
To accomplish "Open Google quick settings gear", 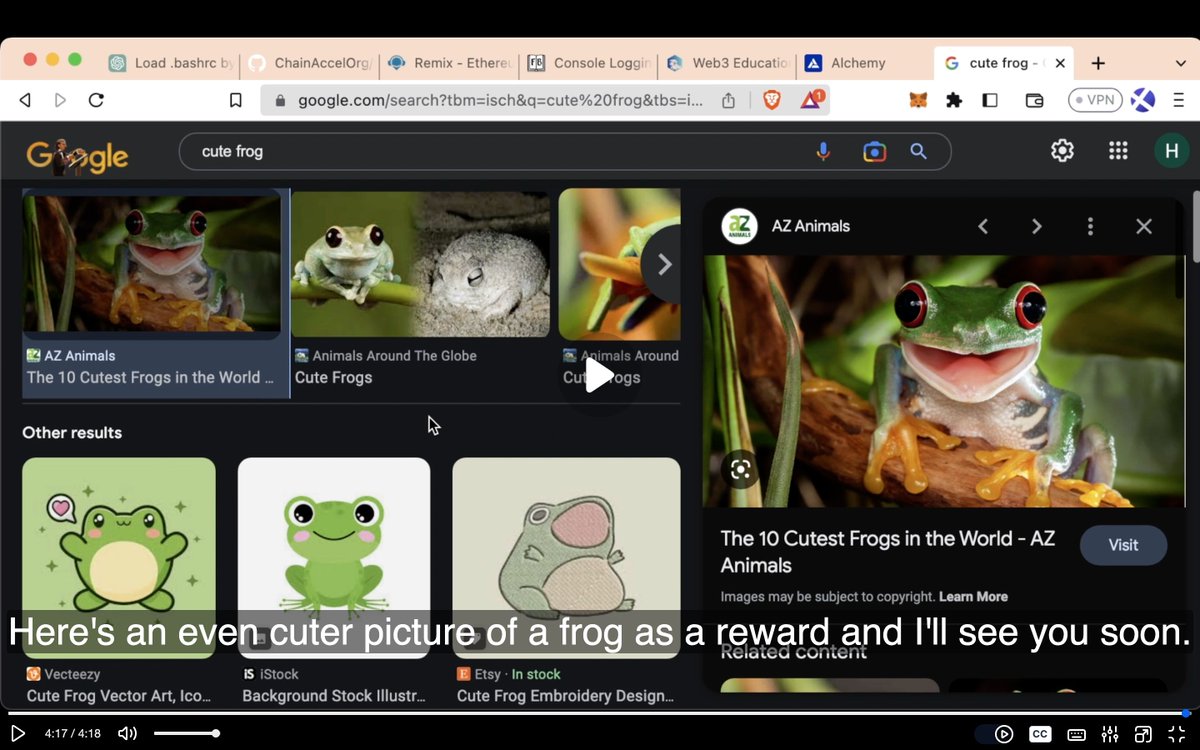I will point(1062,151).
